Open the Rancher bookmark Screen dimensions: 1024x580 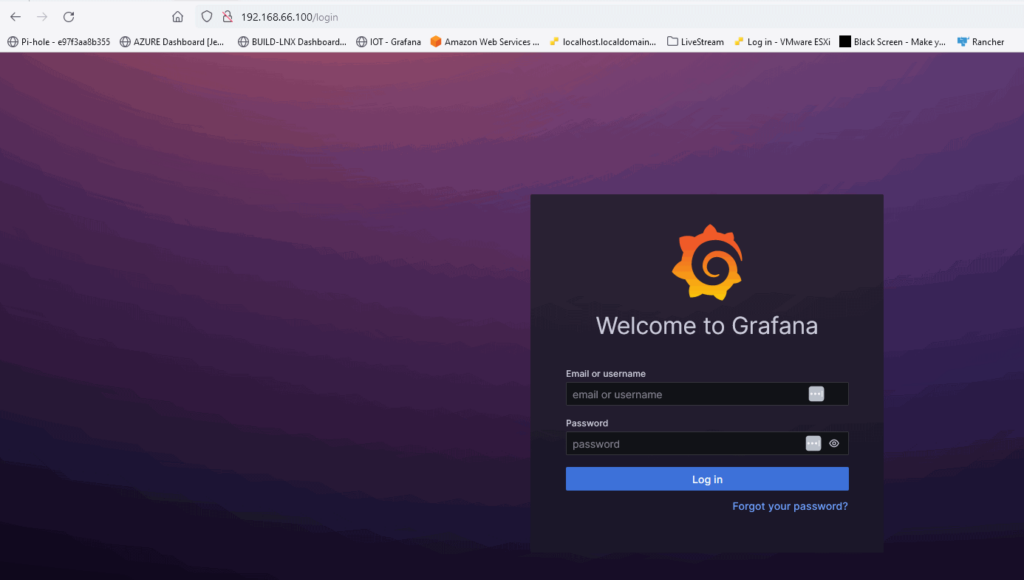click(x=980, y=42)
